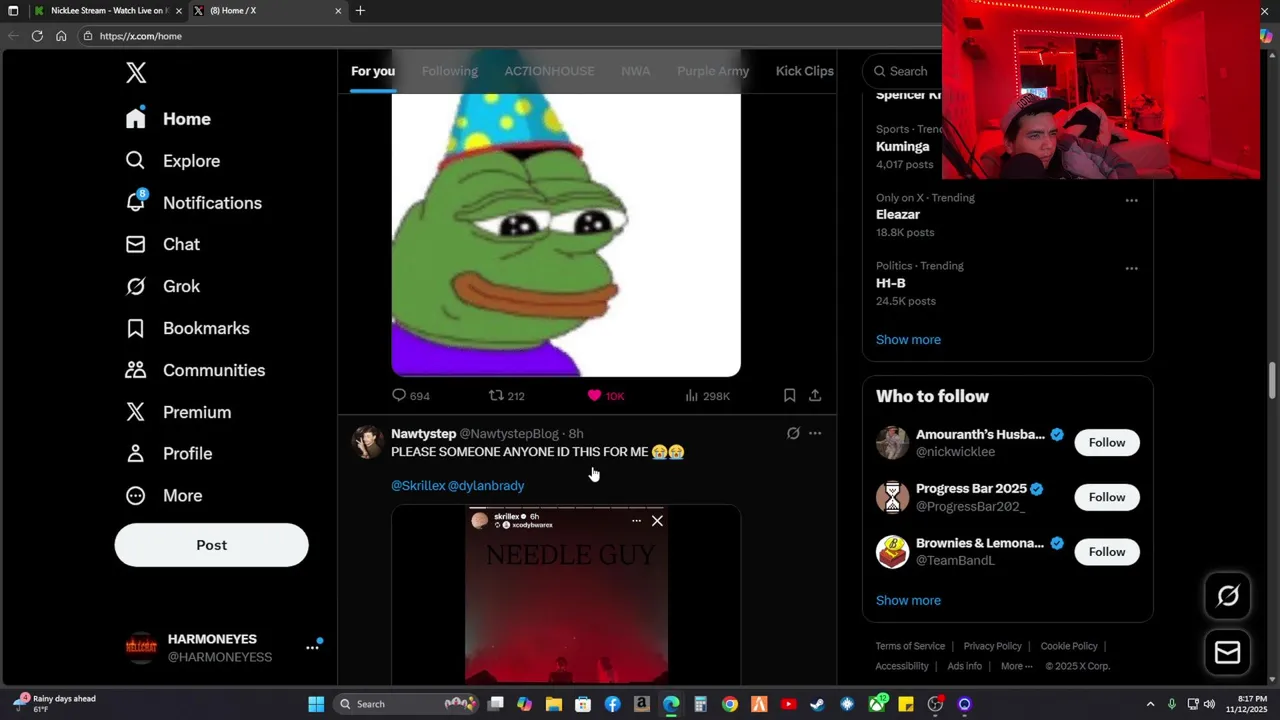This screenshot has height=720, width=1280.
Task: Click the x.com/home address bar
Action: pos(510,36)
